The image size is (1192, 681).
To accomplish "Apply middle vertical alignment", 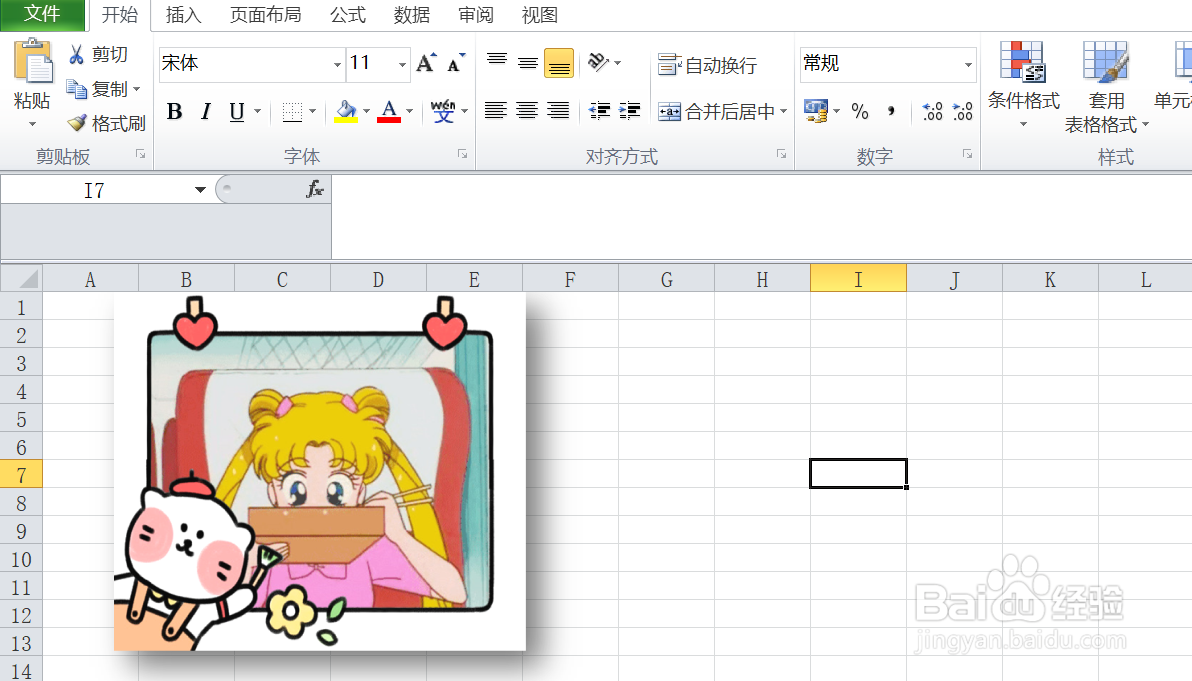I will (528, 63).
